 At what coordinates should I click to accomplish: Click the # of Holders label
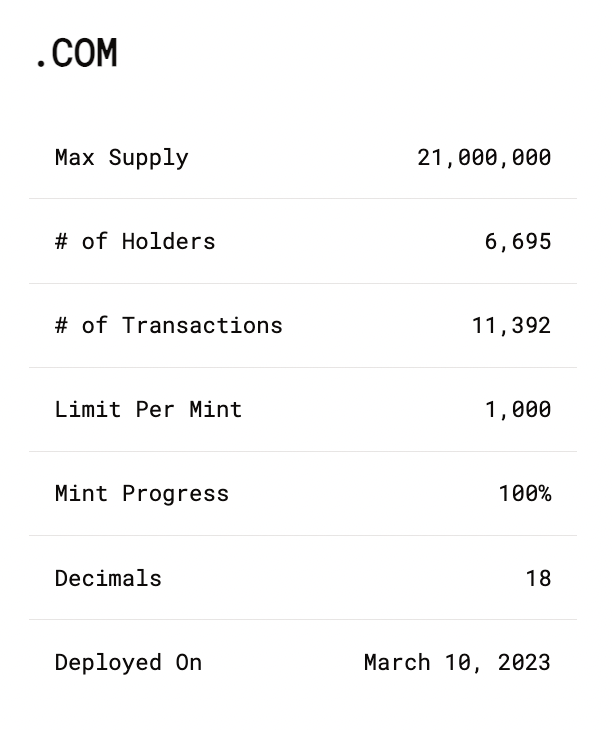pos(135,241)
